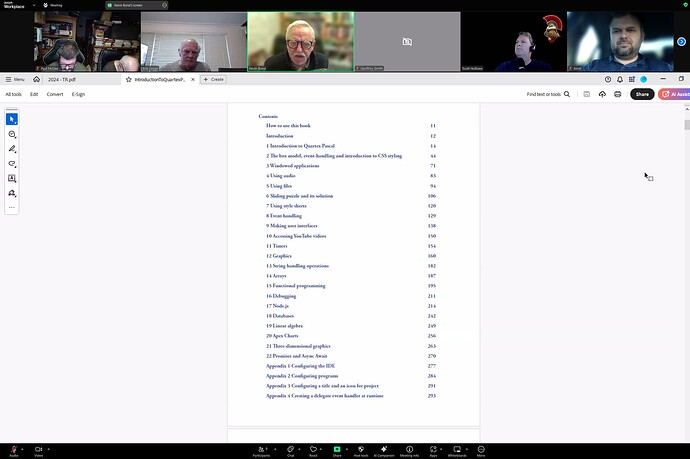Select the highlighter pen tool
This screenshot has width=690, height=459.
click(x=12, y=149)
